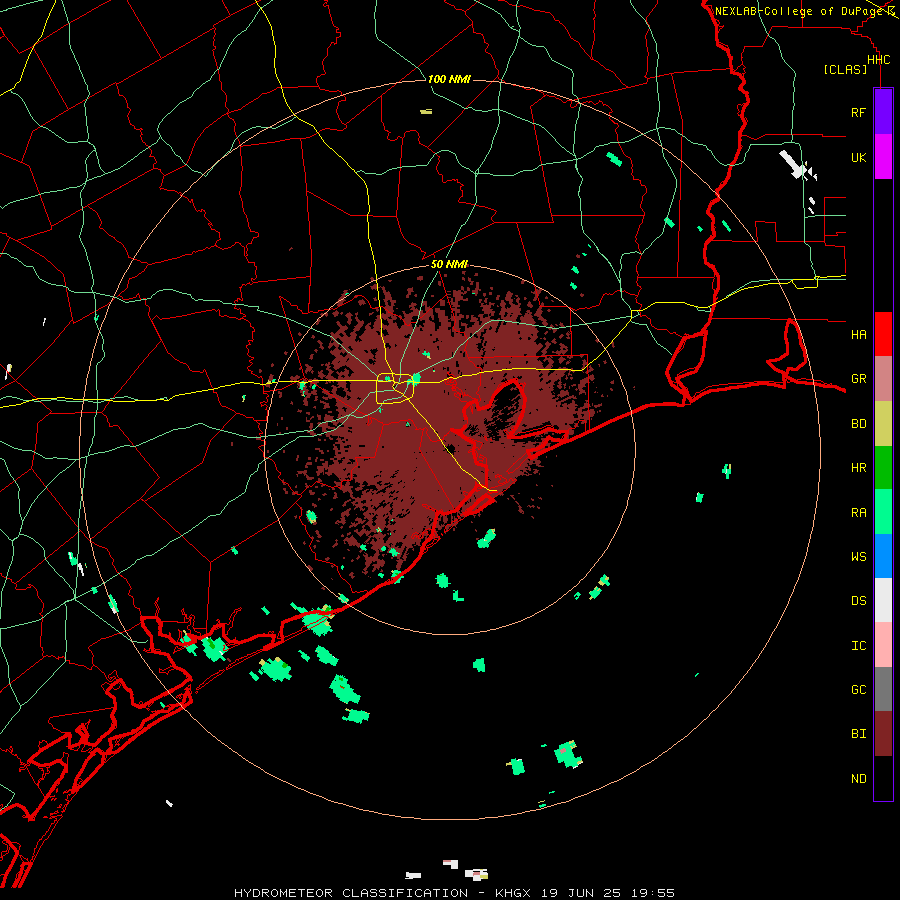The height and width of the screenshot is (900, 900).
Task: Click the HYDROMETEOR CLASSIFICATION caption
Action: pyautogui.click(x=351, y=893)
